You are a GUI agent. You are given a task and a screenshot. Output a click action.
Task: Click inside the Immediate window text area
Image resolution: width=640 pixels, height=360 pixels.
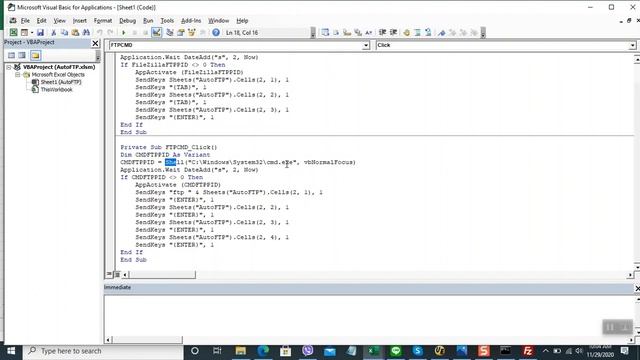(x=369, y=316)
